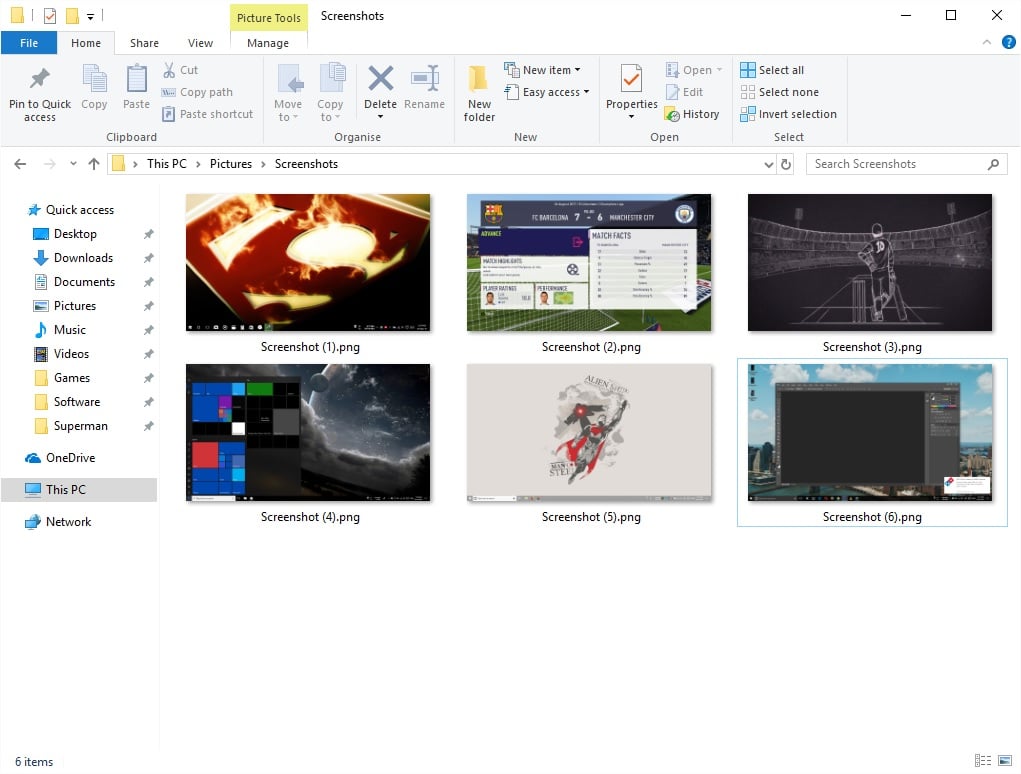Image resolution: width=1021 pixels, height=774 pixels.
Task: Open the Open button dropdown arrow
Action: (720, 70)
